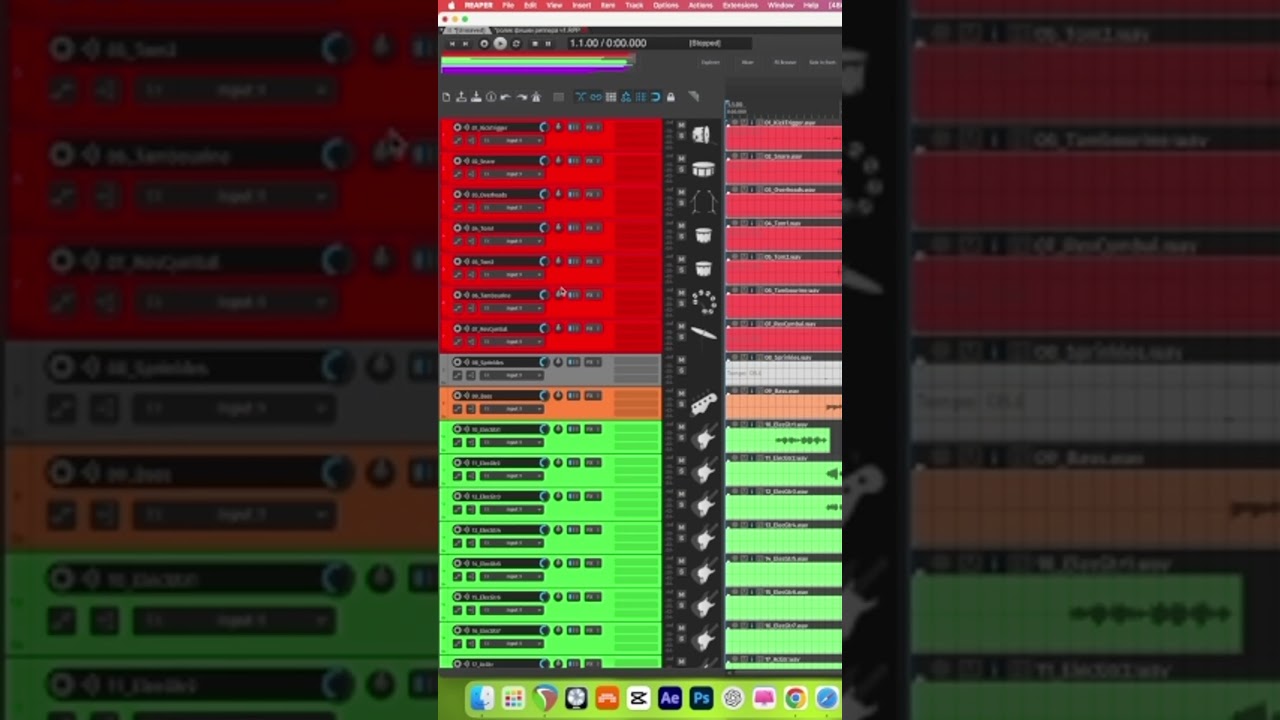Image resolution: width=1280 pixels, height=720 pixels.
Task: Toggle the auto-crossfade toolbar icon
Action: tap(581, 97)
